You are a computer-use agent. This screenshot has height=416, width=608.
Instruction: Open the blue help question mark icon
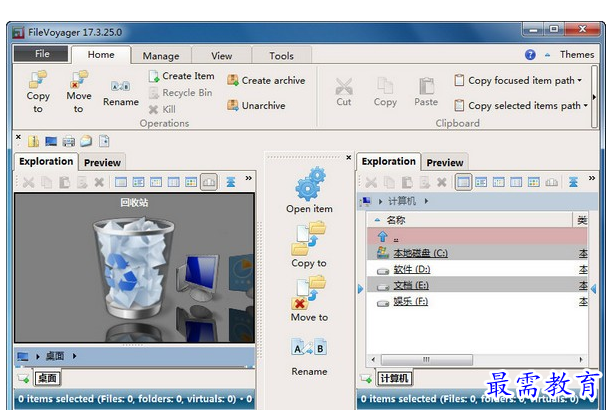530,55
